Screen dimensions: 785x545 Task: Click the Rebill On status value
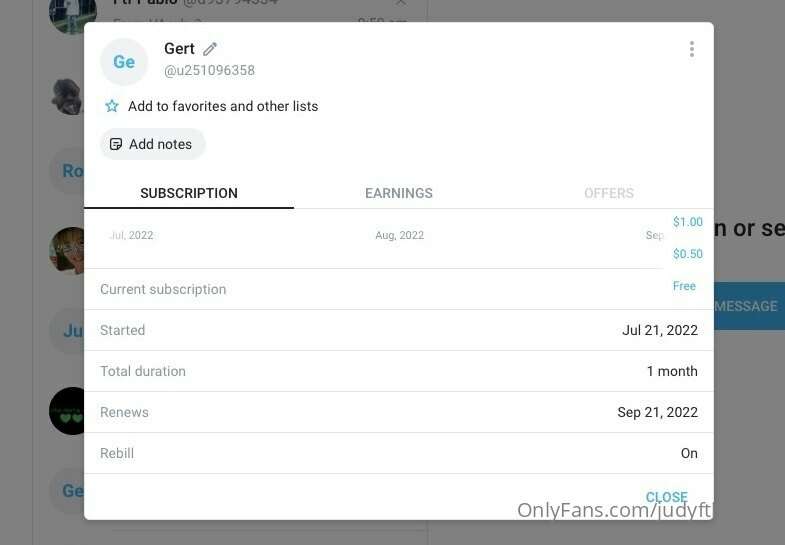click(689, 453)
